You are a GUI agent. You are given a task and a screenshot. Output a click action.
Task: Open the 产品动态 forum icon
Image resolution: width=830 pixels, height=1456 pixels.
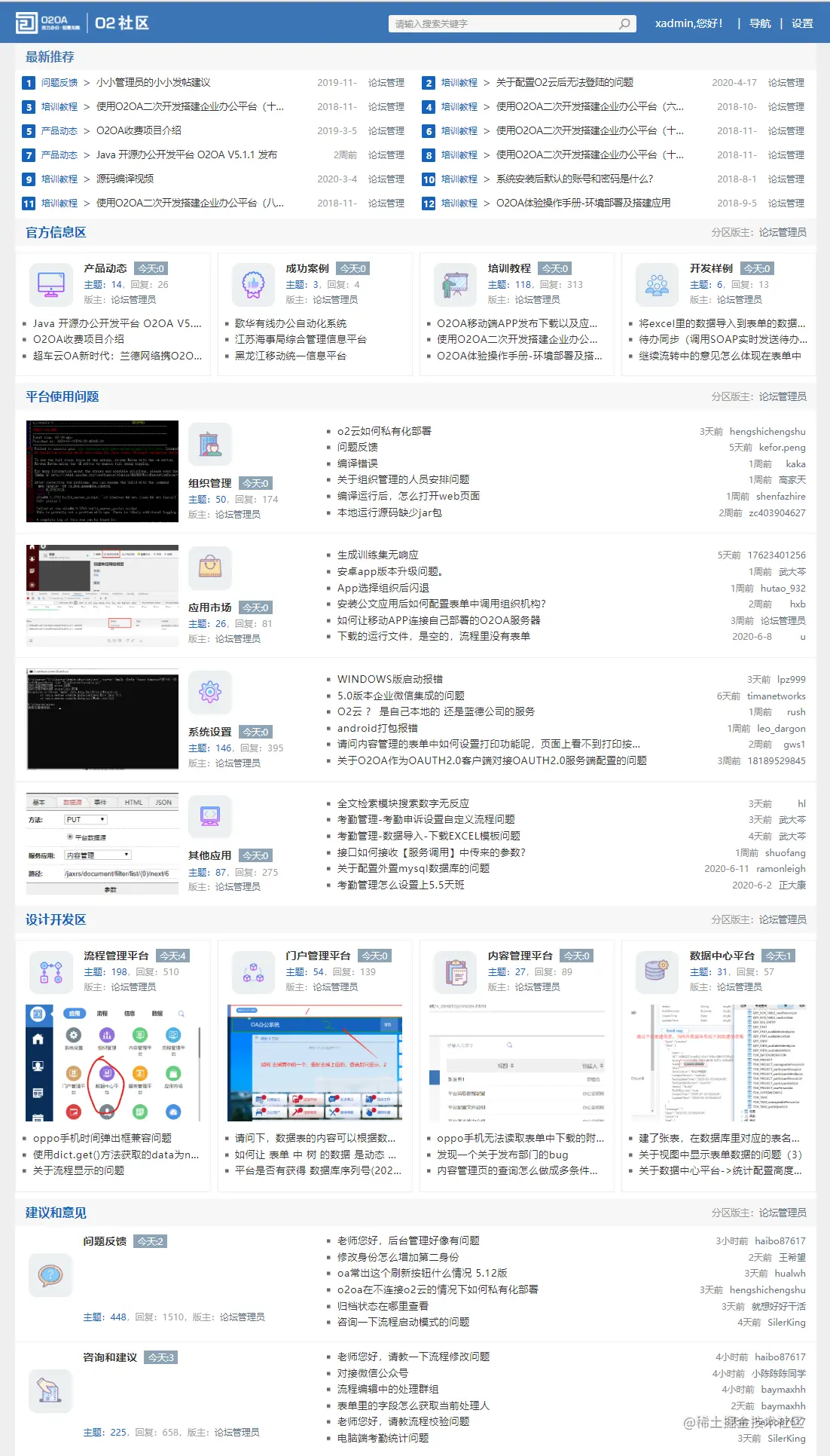pyautogui.click(x=50, y=284)
